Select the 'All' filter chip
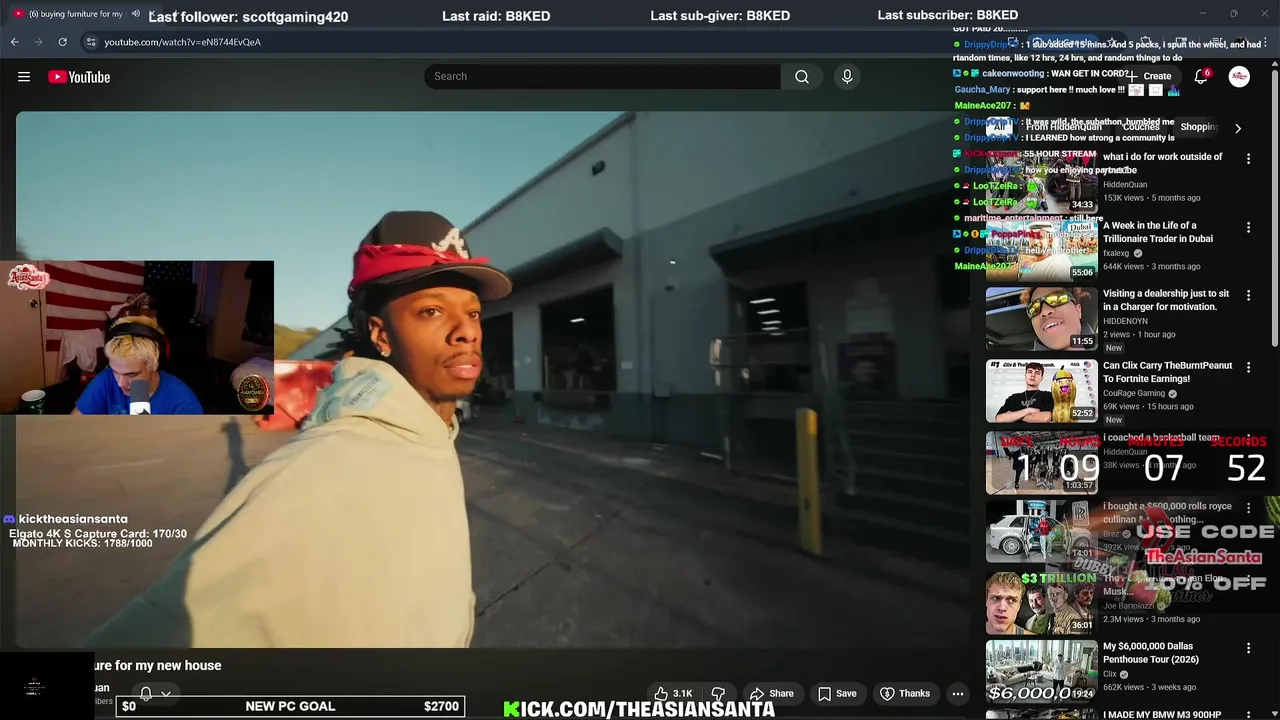1280x720 pixels. coord(999,127)
